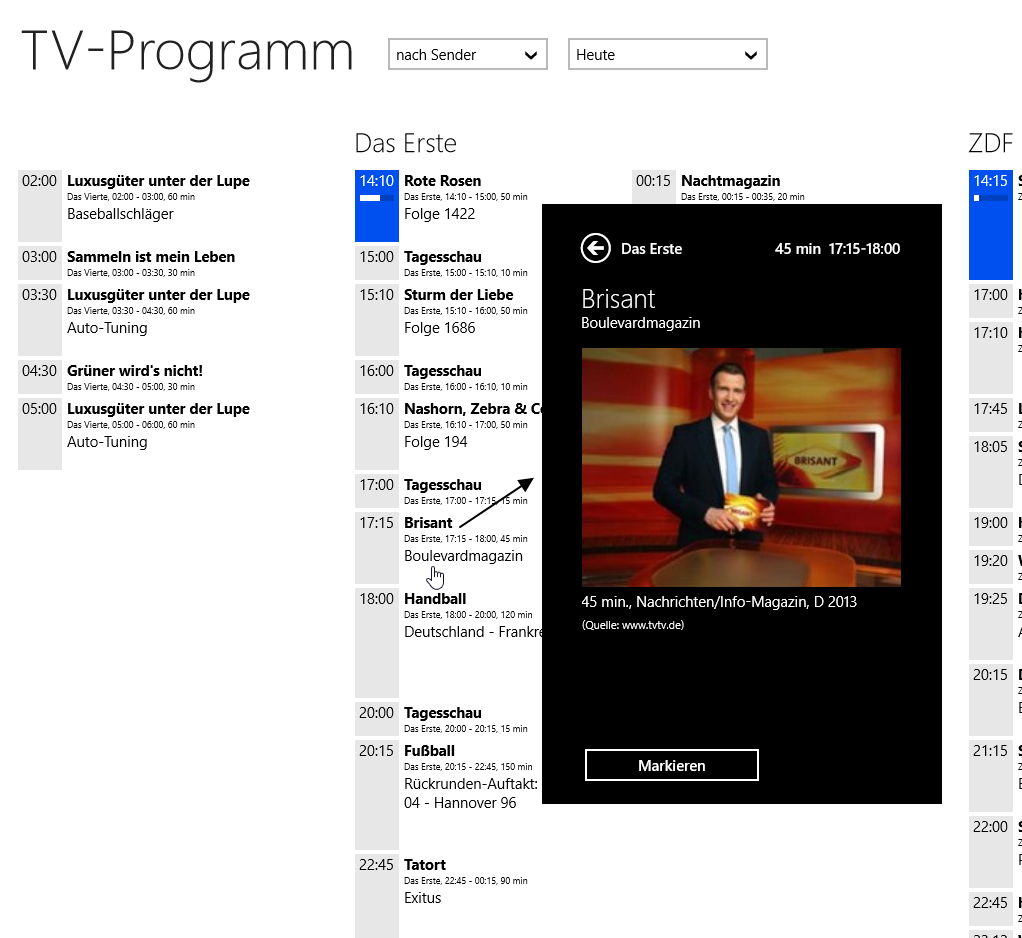Click the Quelle www.tvtv.de source text
The image size is (1022, 938).
point(633,624)
